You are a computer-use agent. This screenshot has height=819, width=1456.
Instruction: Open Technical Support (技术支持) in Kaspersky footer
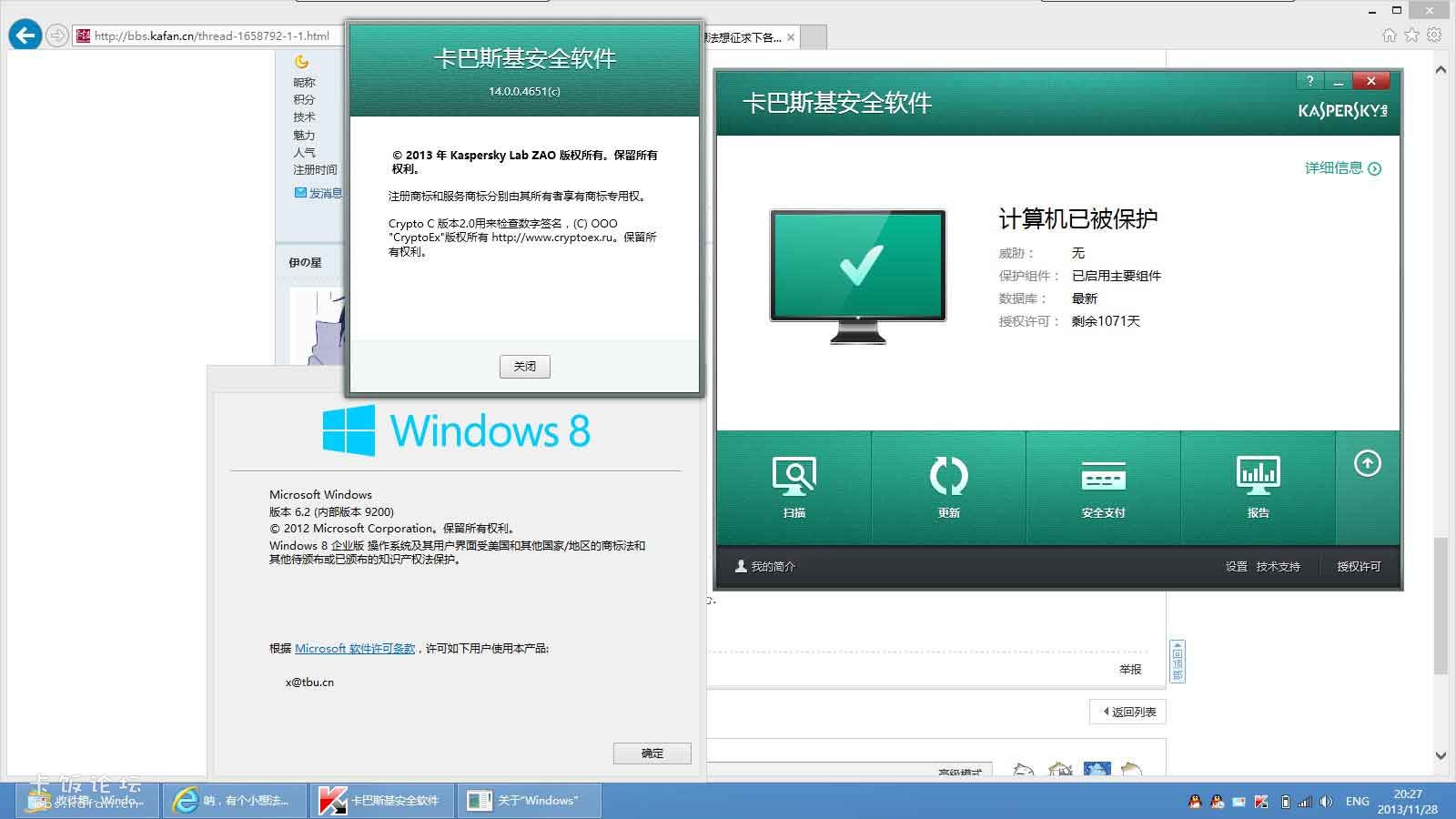[1278, 566]
